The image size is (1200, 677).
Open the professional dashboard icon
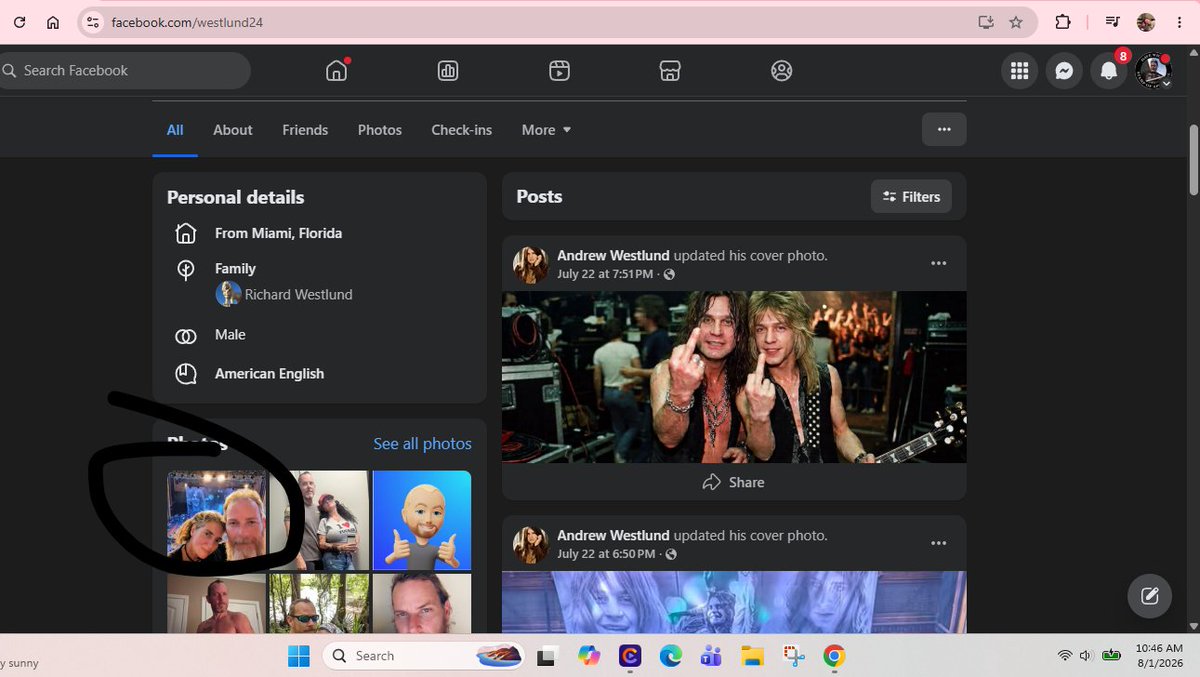448,71
